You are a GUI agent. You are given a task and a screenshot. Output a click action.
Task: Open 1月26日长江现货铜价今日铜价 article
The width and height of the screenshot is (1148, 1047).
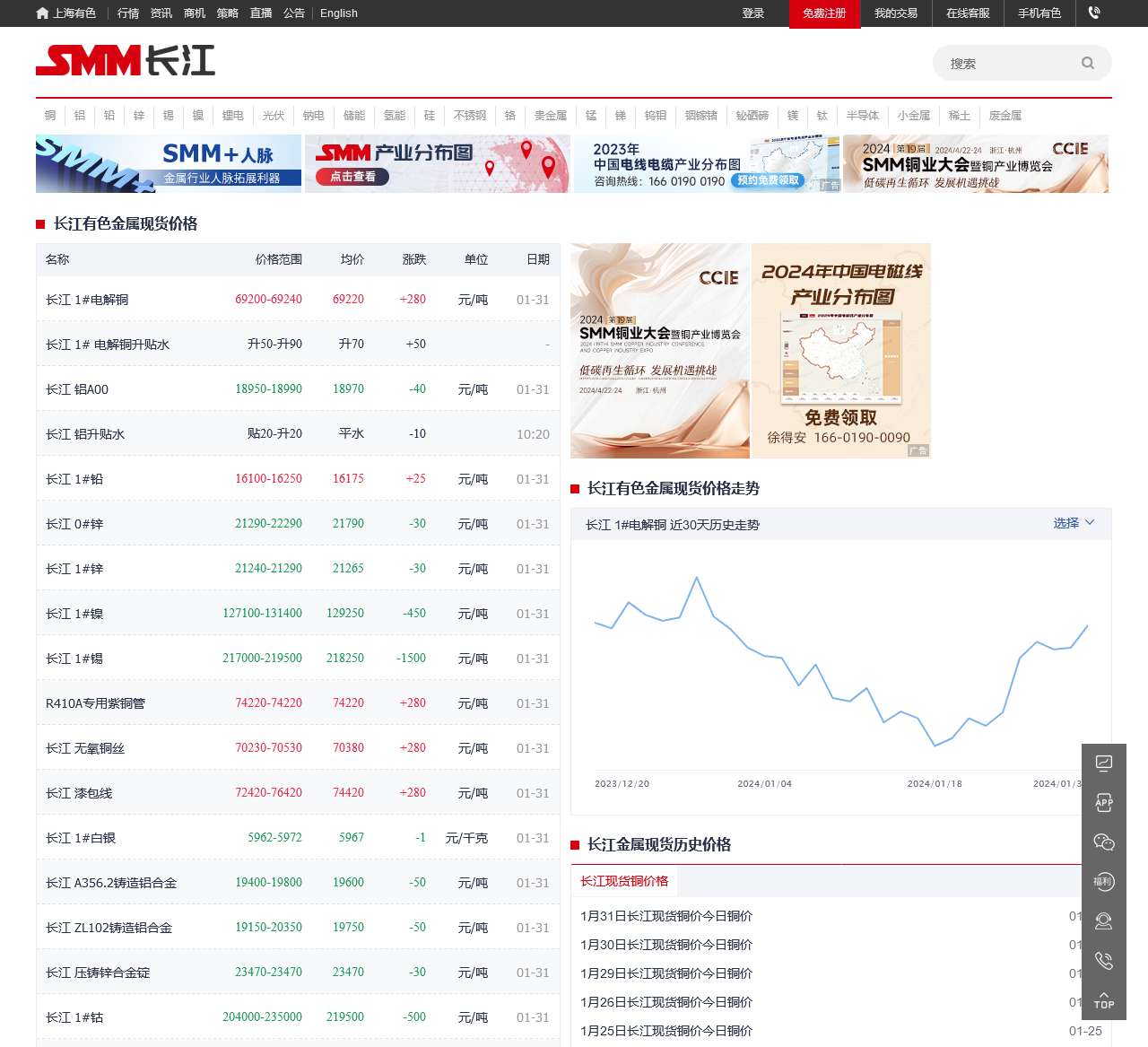tap(666, 1002)
